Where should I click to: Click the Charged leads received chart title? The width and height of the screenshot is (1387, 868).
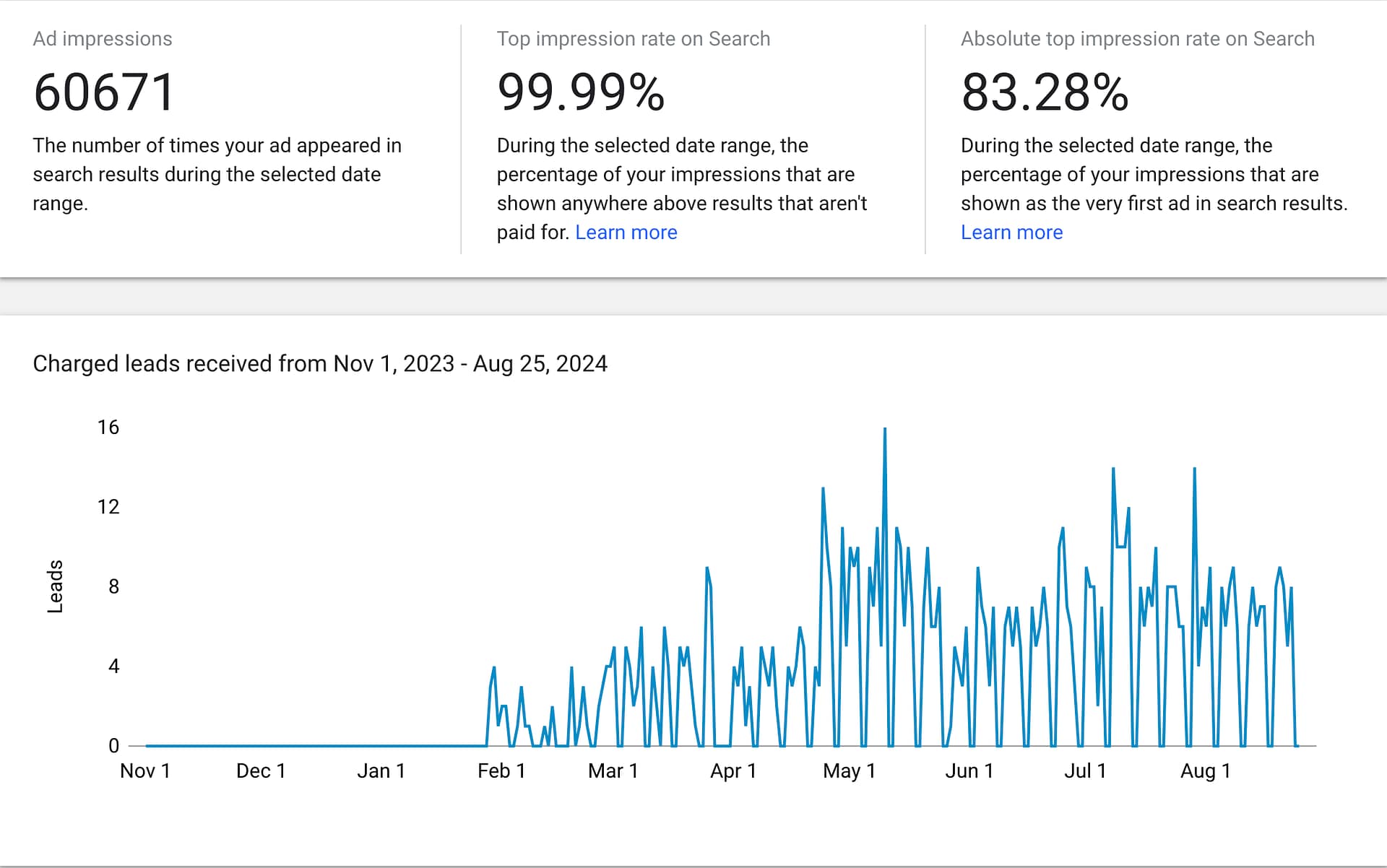click(x=320, y=363)
